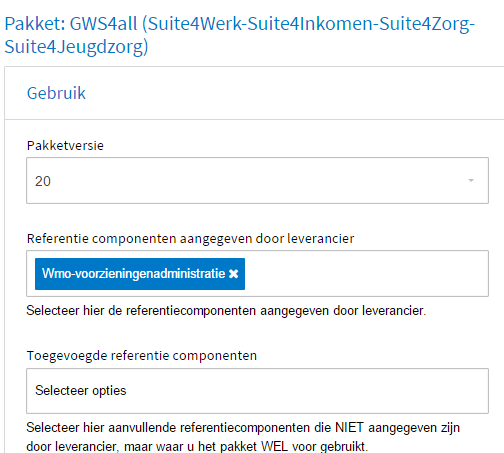Image resolution: width=504 pixels, height=453 pixels.
Task: Open the 'Pakket: GWS4all' title link
Action: point(239,35)
